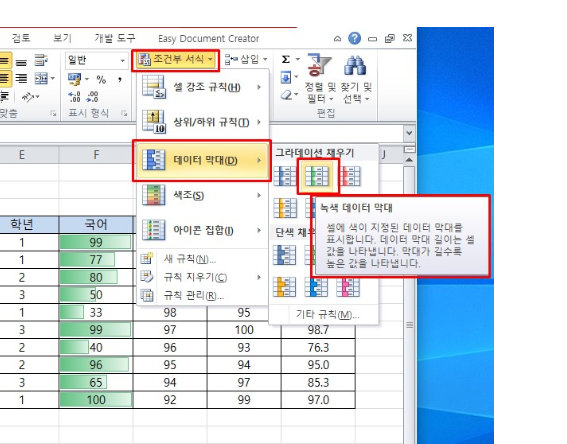This screenshot has height=444, width=567.
Task: Switch to the 검토 ribbon tab
Action: tap(21, 38)
